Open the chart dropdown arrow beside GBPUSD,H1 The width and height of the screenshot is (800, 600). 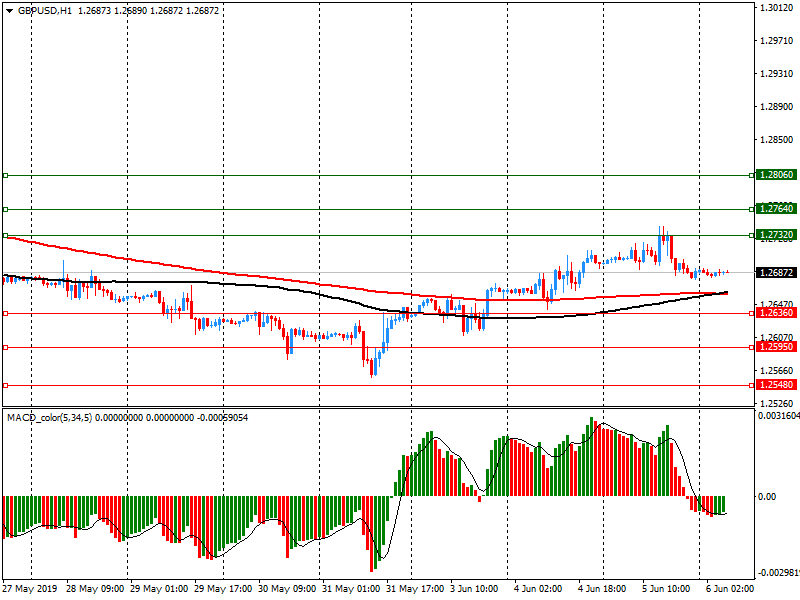(x=9, y=10)
